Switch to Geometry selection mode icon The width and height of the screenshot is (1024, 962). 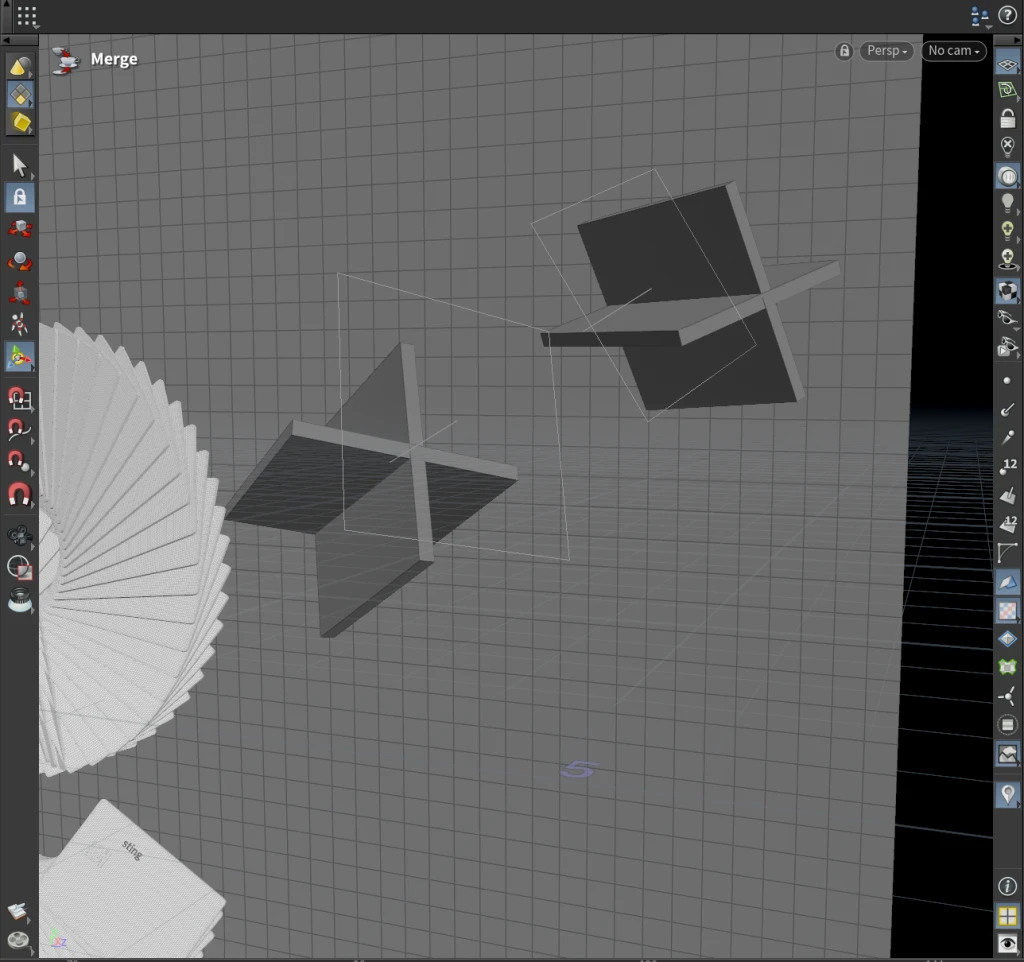coord(20,95)
